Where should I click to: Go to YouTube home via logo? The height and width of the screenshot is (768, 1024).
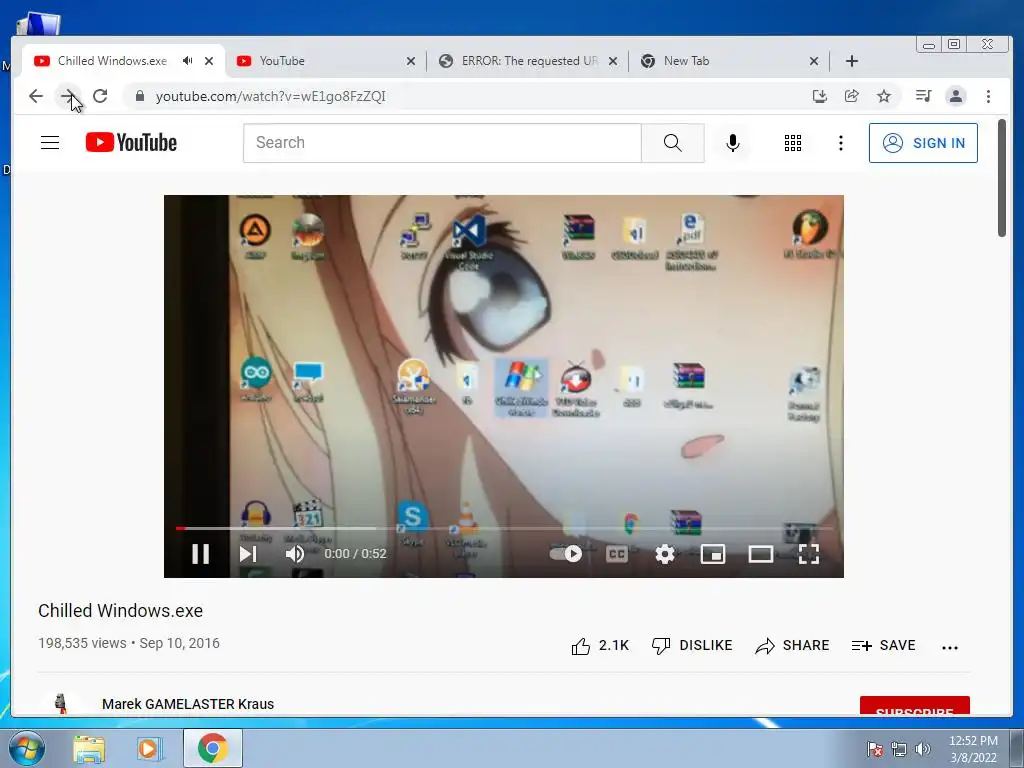click(131, 142)
